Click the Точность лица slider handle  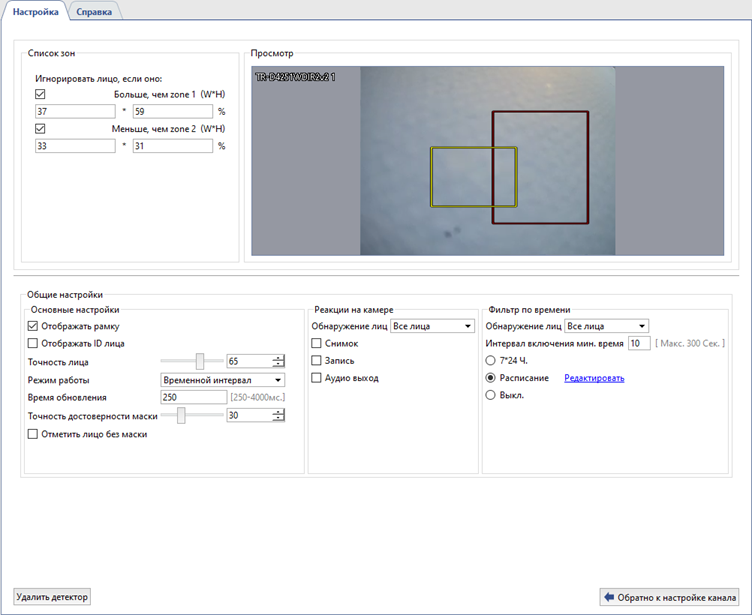[200, 362]
